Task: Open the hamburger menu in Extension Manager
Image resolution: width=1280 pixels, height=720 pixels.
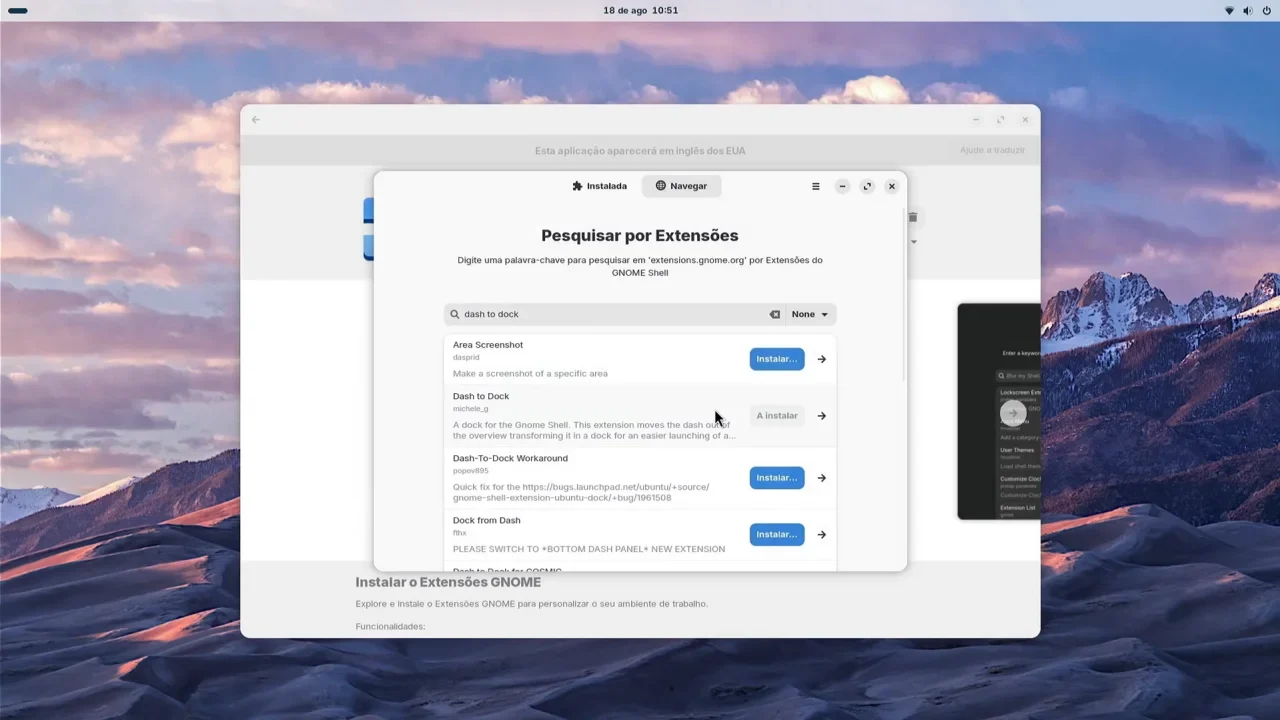Action: [816, 186]
